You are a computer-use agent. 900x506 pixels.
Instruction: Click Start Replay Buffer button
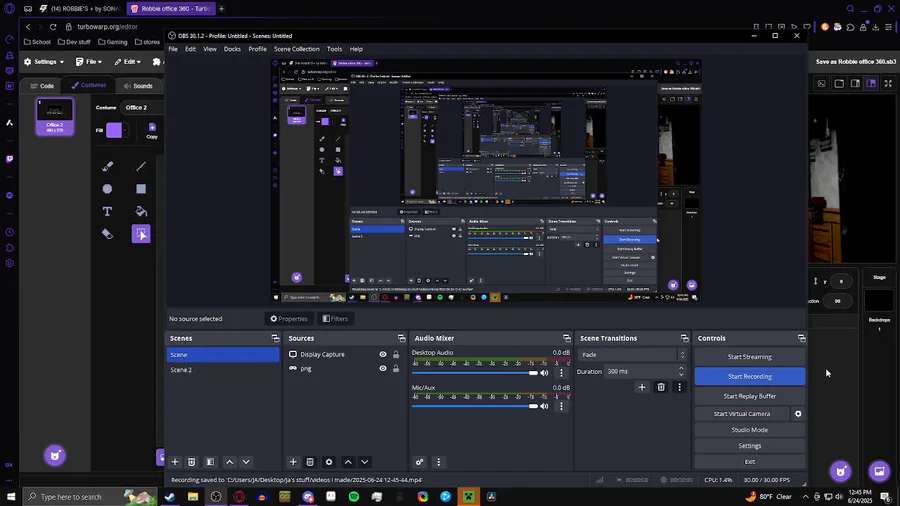click(750, 396)
